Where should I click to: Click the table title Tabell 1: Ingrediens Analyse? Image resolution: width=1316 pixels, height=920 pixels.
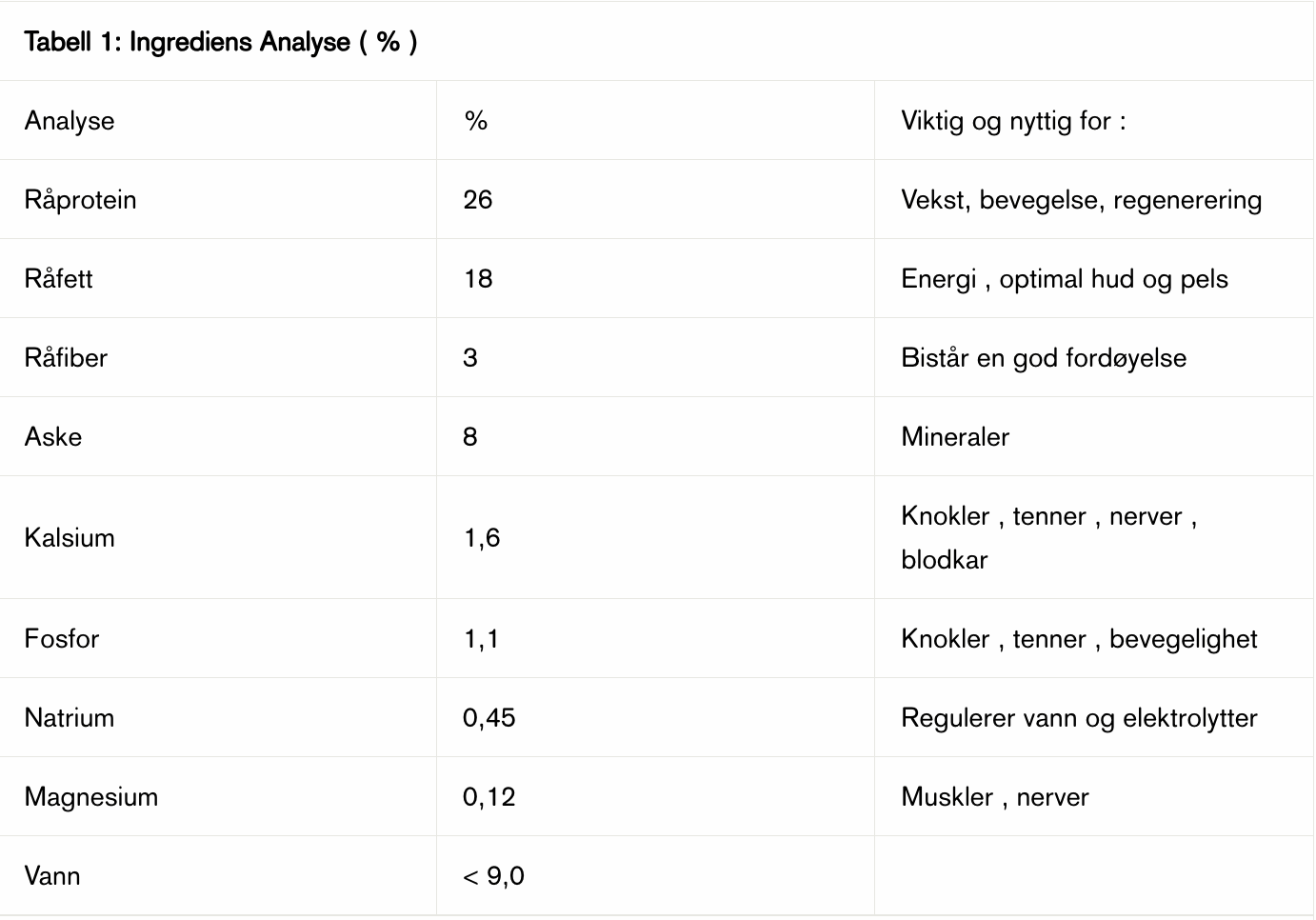coord(221,42)
